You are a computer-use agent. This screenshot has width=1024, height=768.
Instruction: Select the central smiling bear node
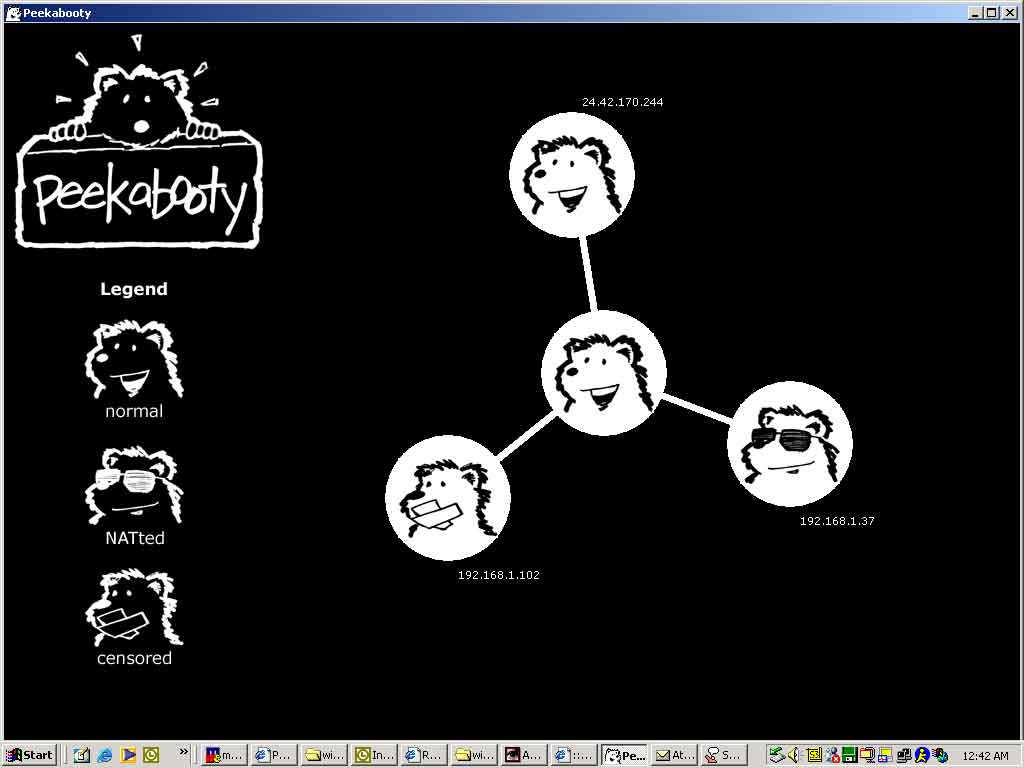(x=603, y=373)
